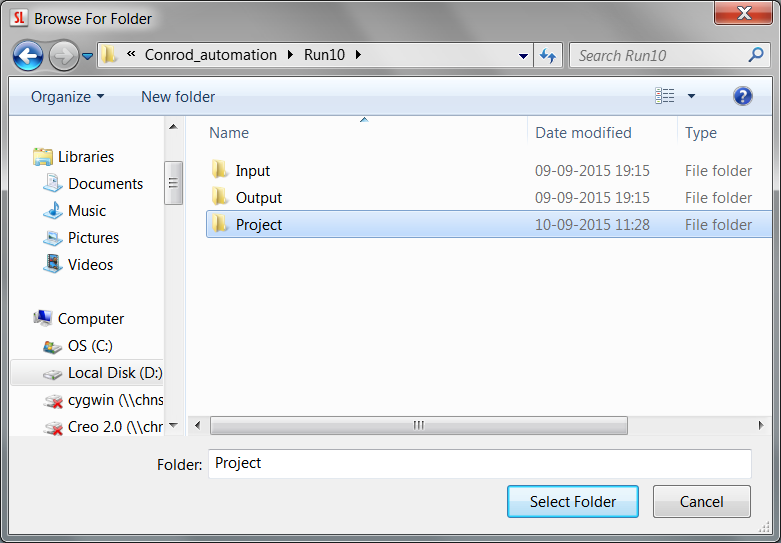Click disconnected Creo 2.0 drive icon

pyautogui.click(x=53, y=427)
